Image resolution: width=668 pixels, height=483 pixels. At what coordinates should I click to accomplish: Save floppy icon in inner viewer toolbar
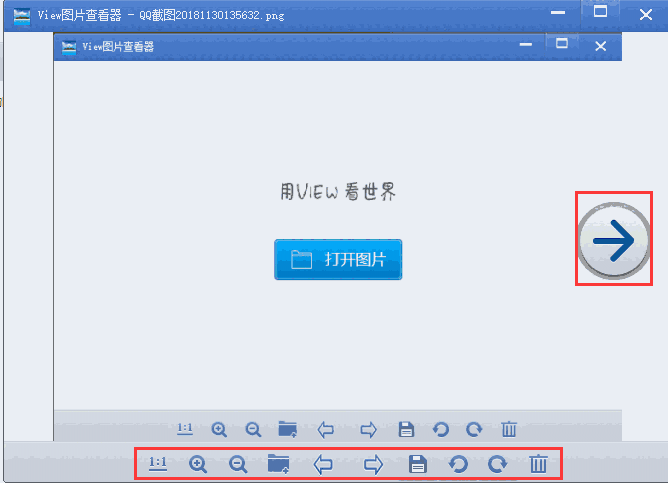(x=406, y=429)
